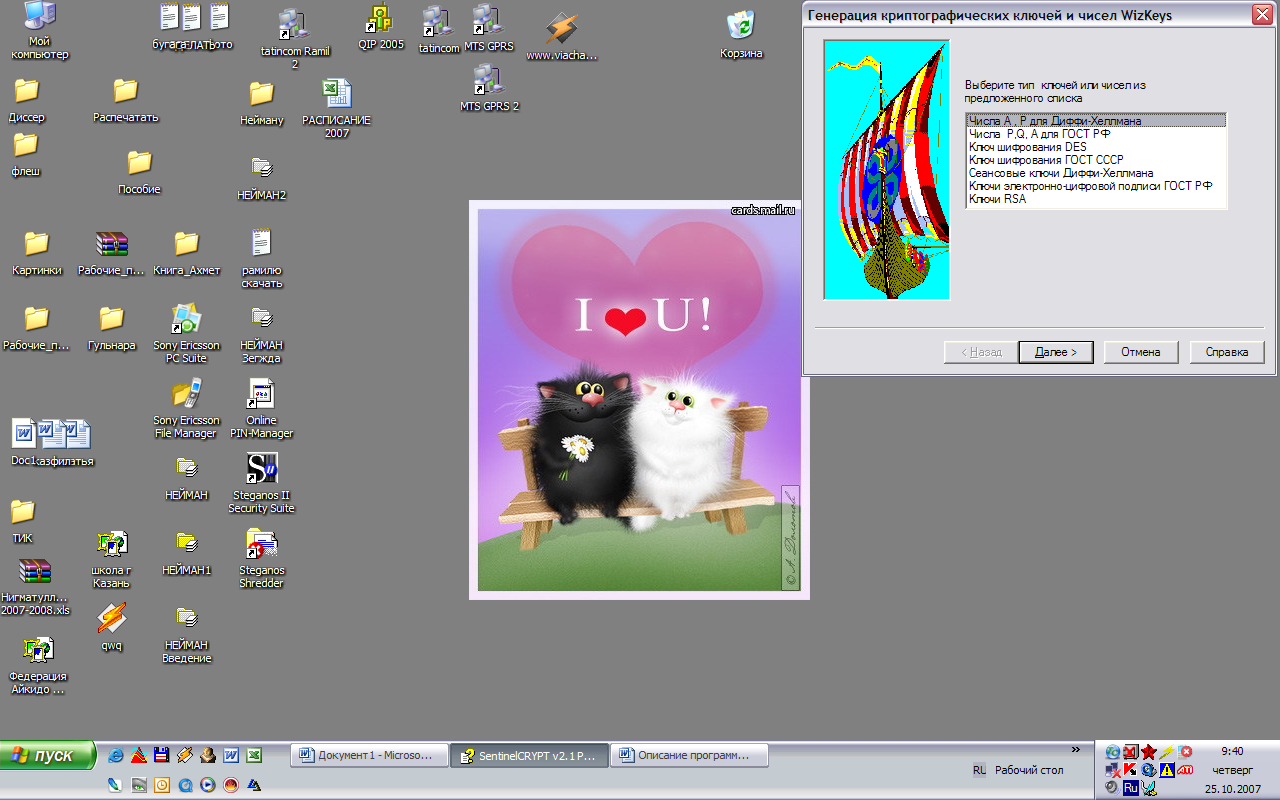This screenshot has height=800, width=1280.
Task: Select 'Ключи RSA' in the list
Action: coord(1096,199)
